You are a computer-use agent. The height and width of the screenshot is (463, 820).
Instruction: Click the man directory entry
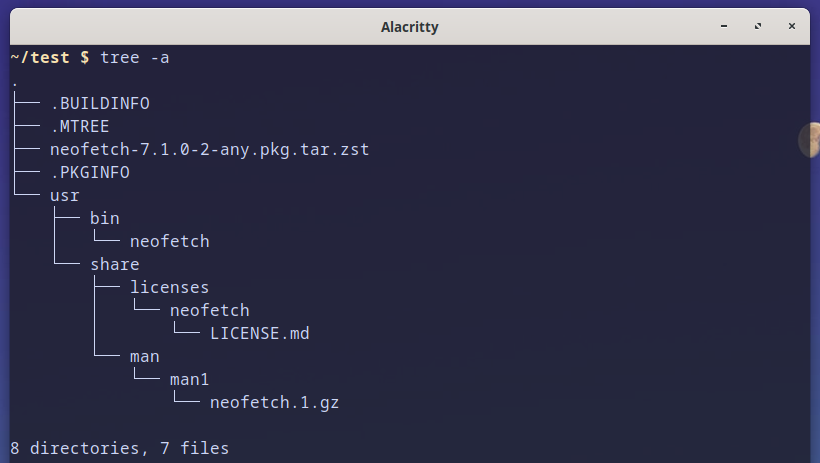[x=145, y=357]
